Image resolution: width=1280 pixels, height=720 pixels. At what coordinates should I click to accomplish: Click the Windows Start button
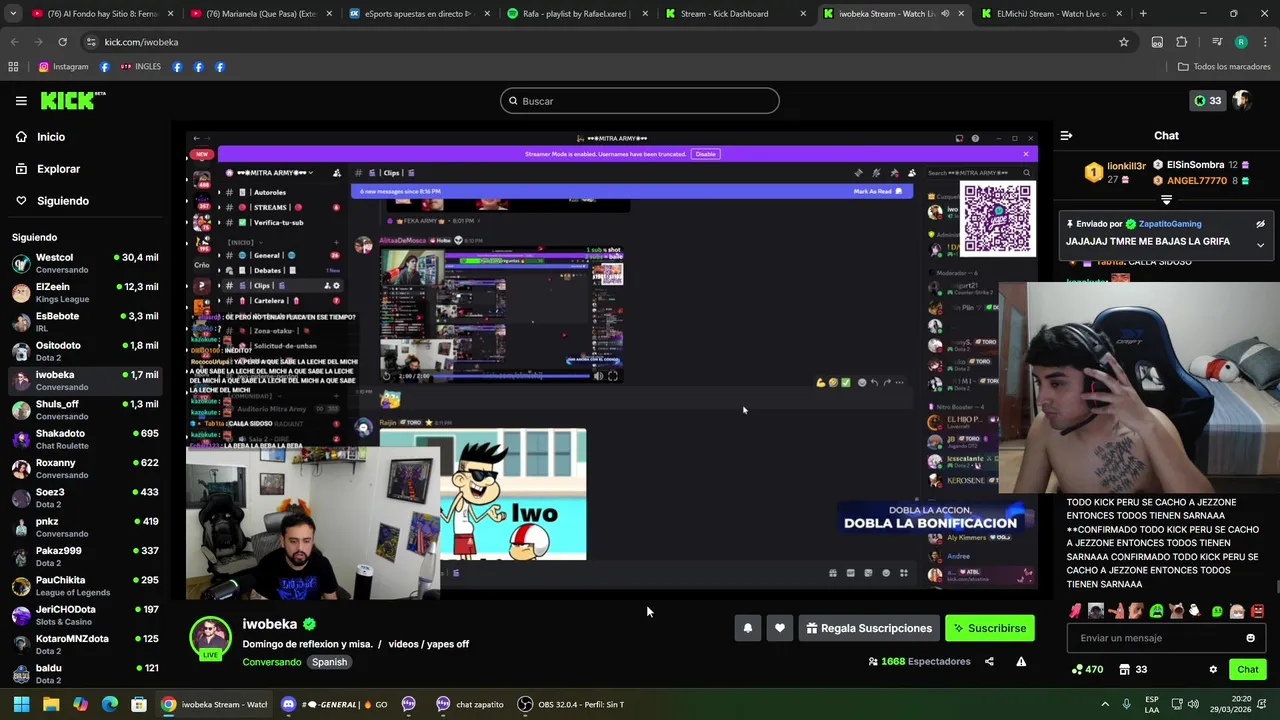coord(21,704)
